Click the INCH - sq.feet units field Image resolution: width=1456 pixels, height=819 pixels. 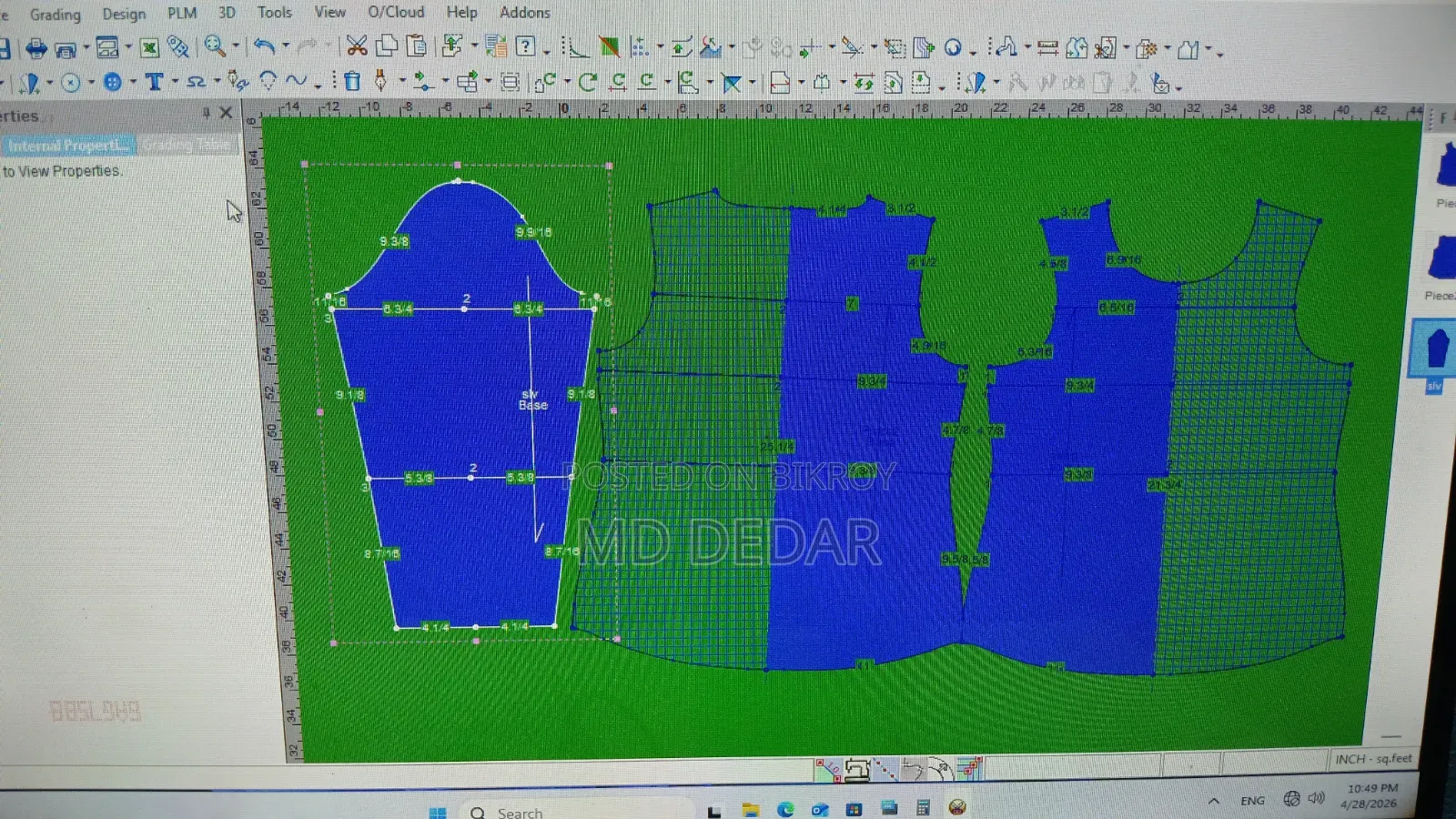coord(1373,758)
